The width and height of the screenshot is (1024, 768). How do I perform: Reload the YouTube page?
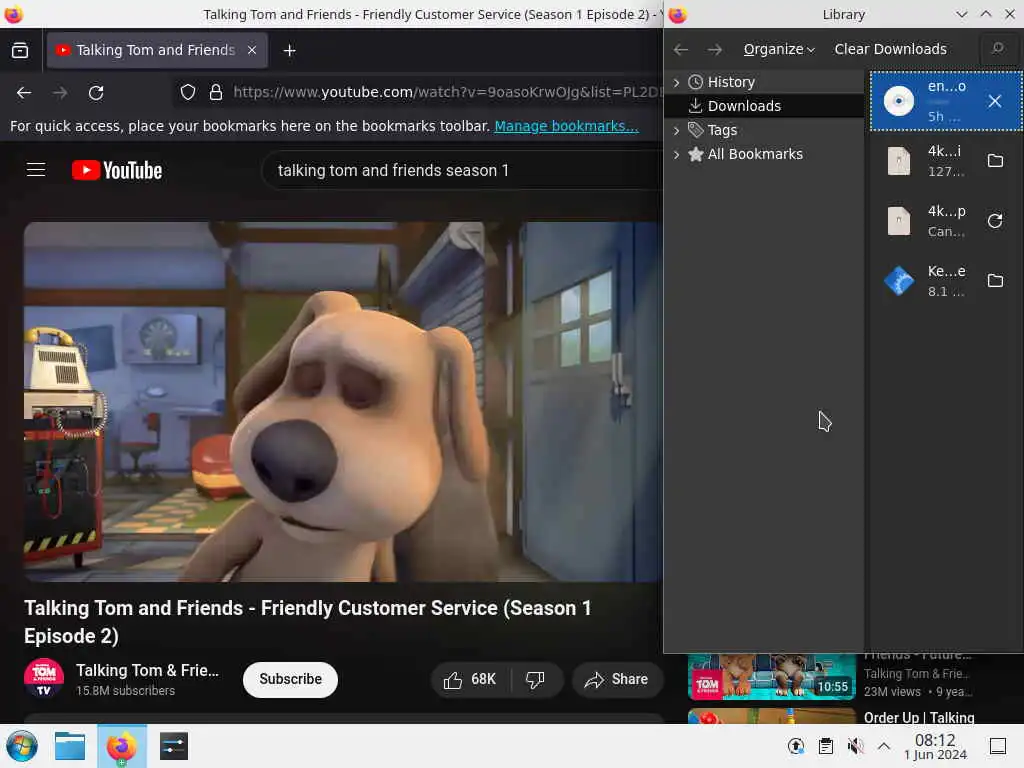click(x=96, y=93)
